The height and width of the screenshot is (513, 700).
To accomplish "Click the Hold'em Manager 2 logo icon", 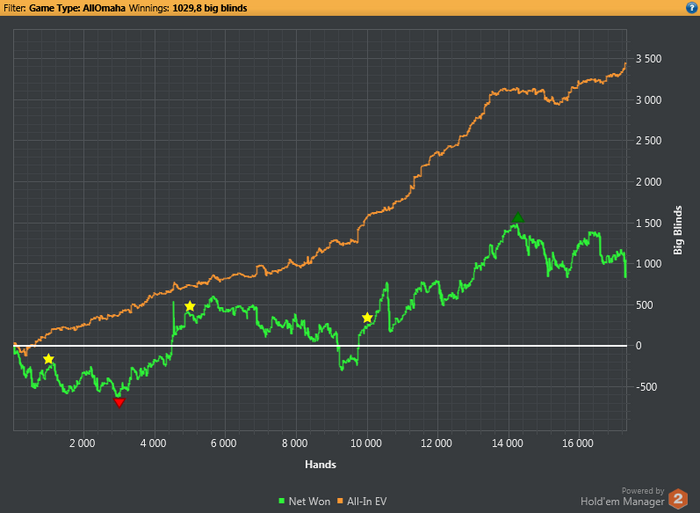I will [678, 499].
